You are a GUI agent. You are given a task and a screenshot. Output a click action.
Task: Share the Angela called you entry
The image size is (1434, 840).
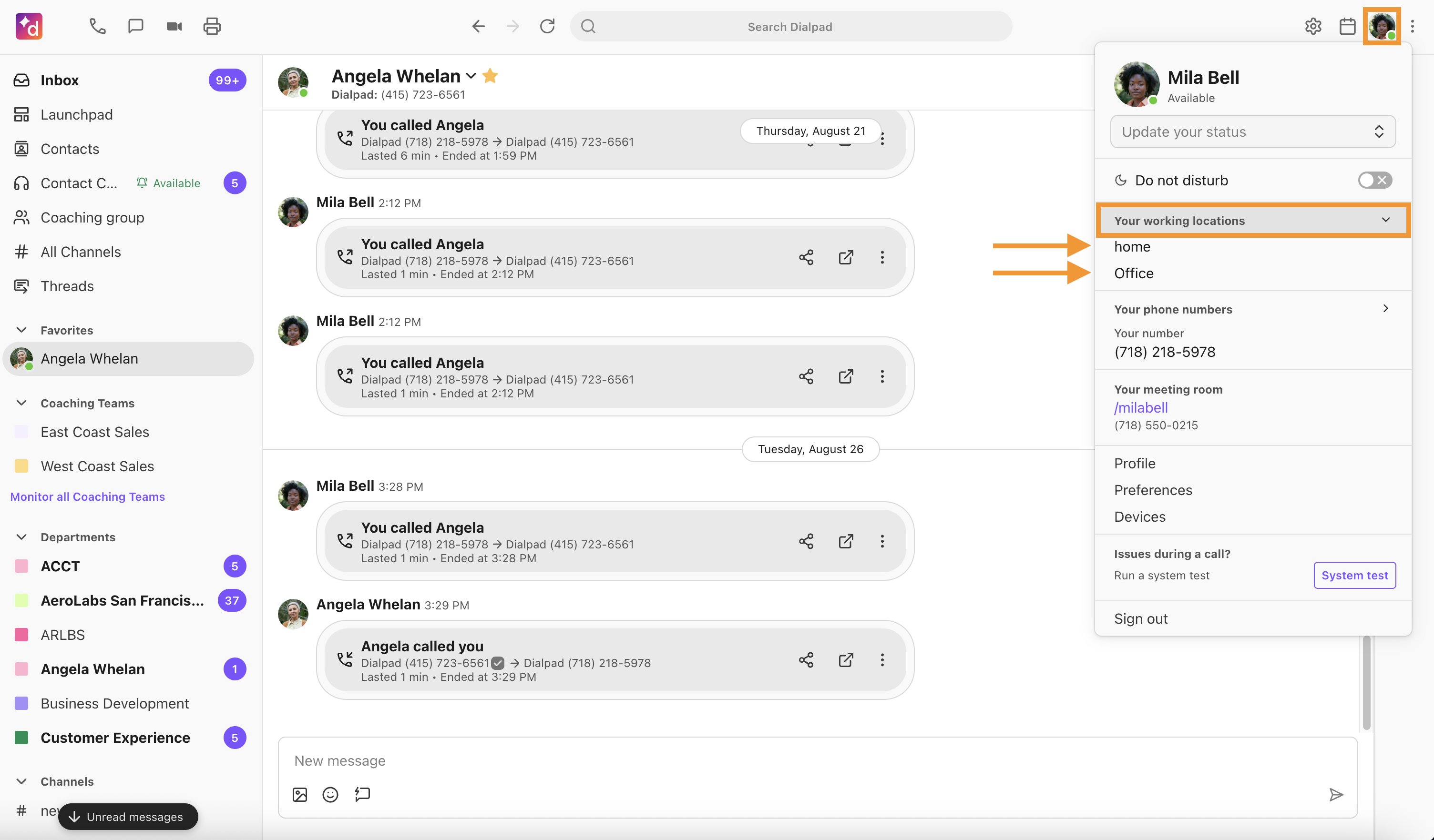(x=806, y=660)
